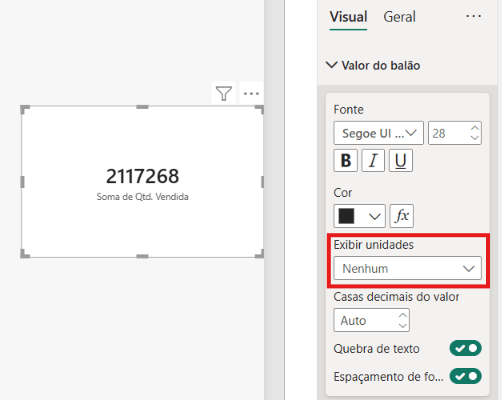Increase the Casas decimais do valor stepper
The height and width of the screenshot is (400, 502).
403,315
